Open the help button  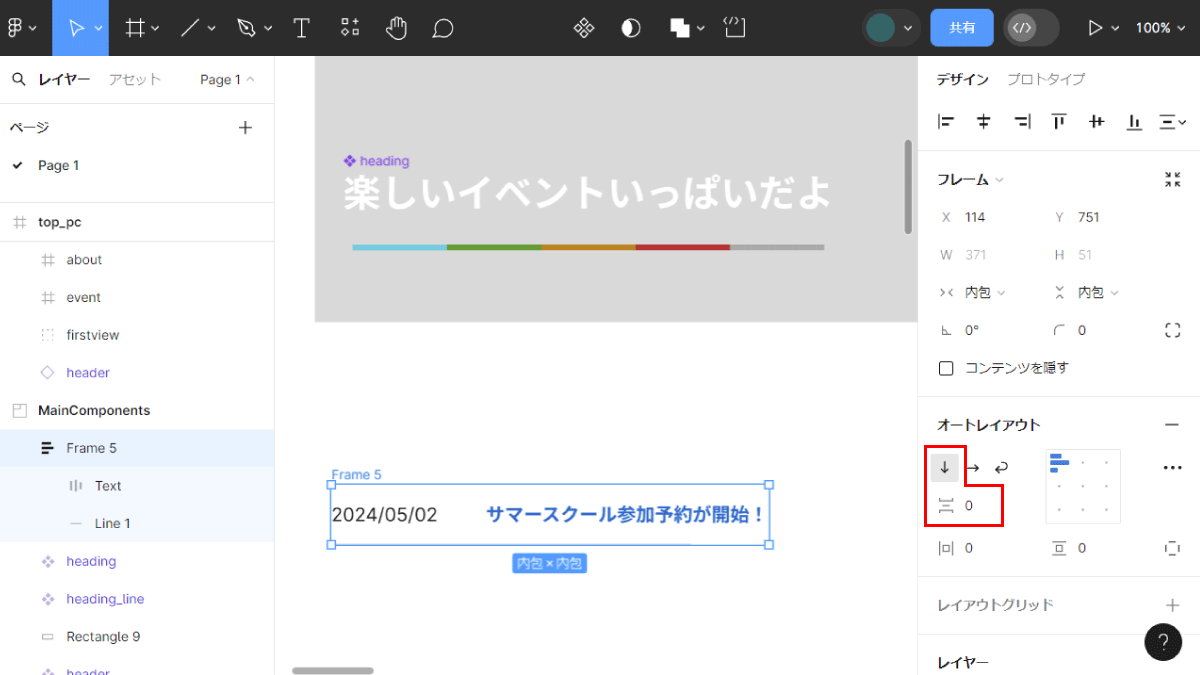point(1163,642)
